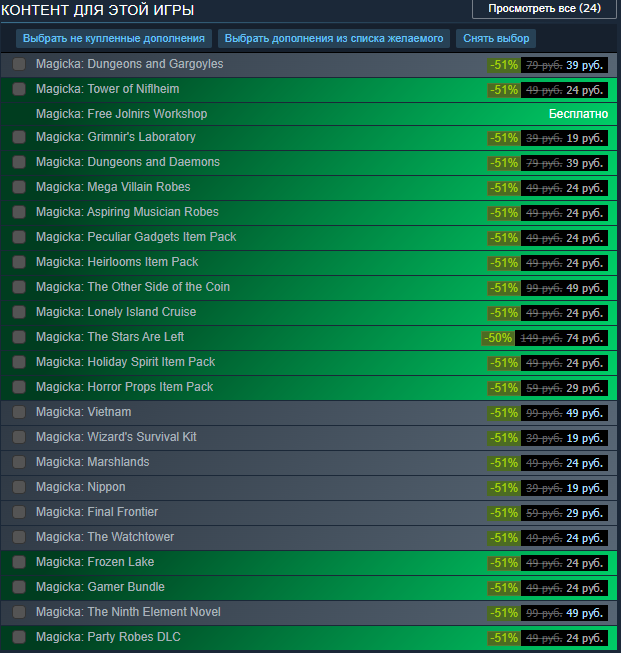
Task: Check the Magicka: Nippon checkbox
Action: 19,487
